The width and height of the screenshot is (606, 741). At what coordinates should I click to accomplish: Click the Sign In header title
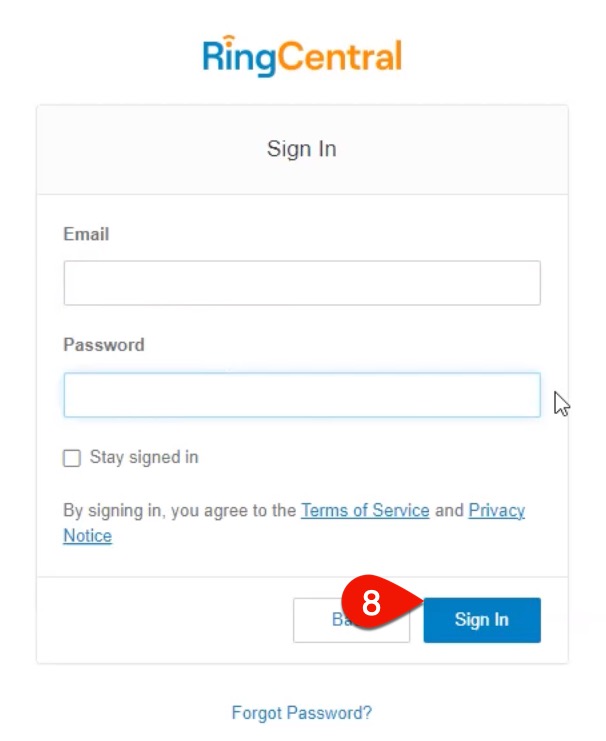[302, 149]
